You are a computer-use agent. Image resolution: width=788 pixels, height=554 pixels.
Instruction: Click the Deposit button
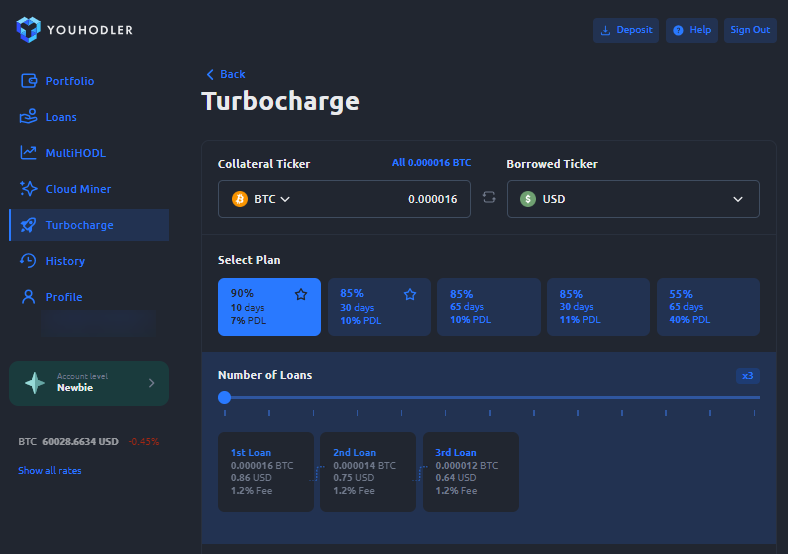[626, 30]
